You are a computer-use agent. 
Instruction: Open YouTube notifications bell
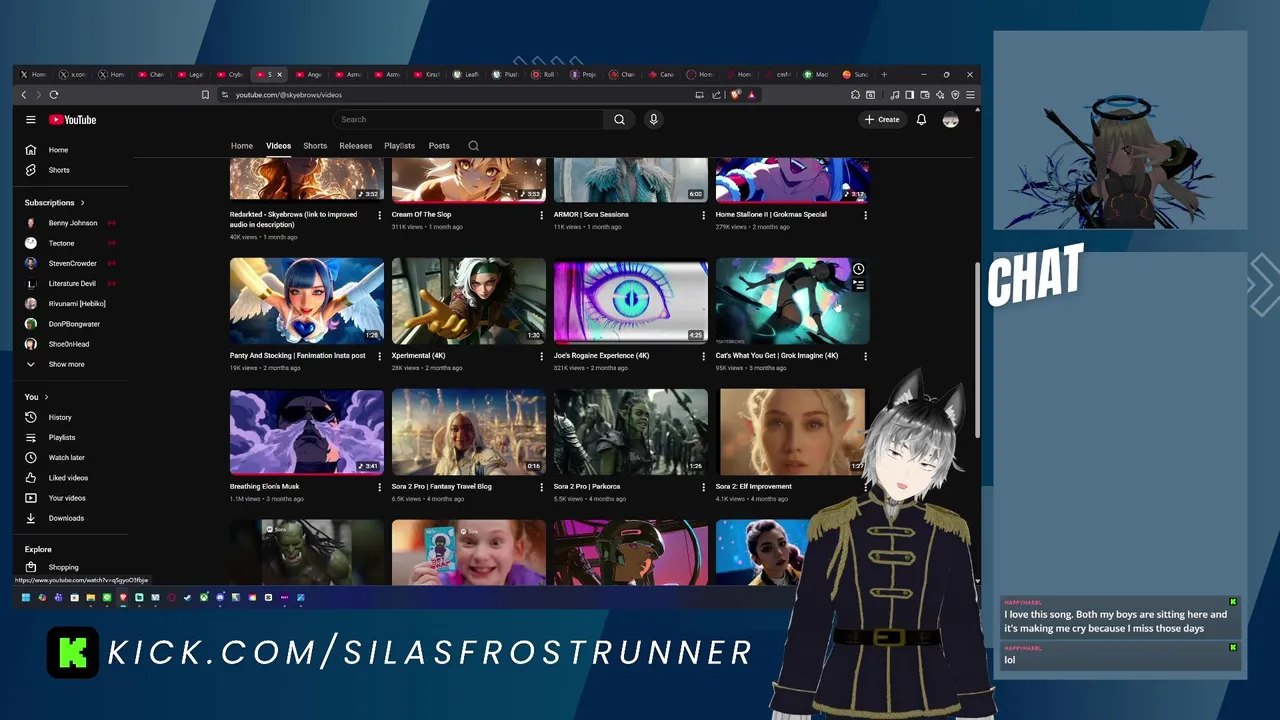(x=921, y=119)
